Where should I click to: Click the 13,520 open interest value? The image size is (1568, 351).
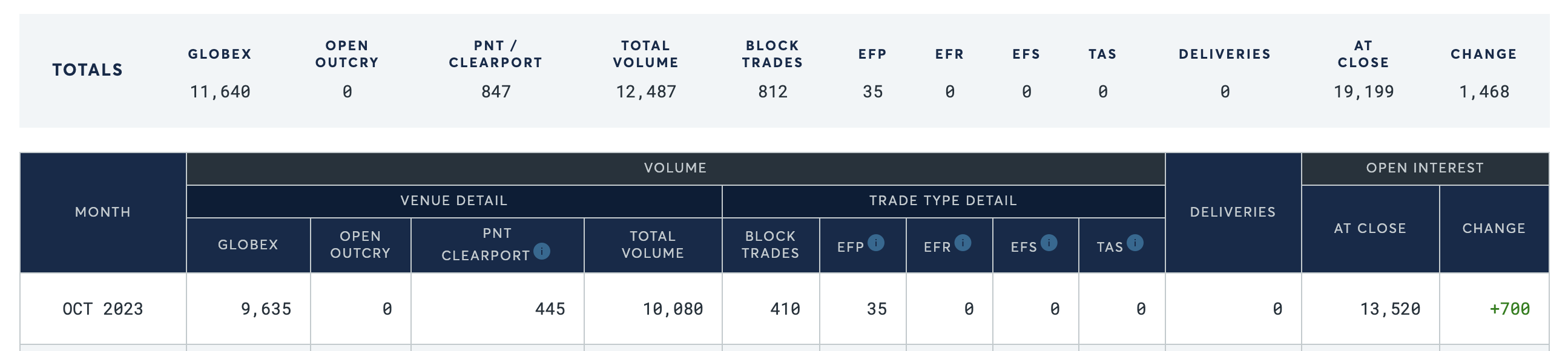coord(1389,309)
